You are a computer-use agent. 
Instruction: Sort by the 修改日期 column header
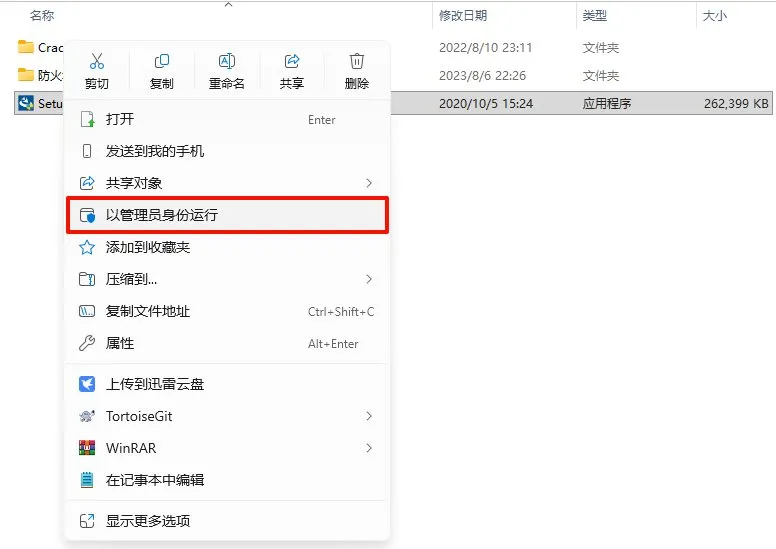click(463, 16)
